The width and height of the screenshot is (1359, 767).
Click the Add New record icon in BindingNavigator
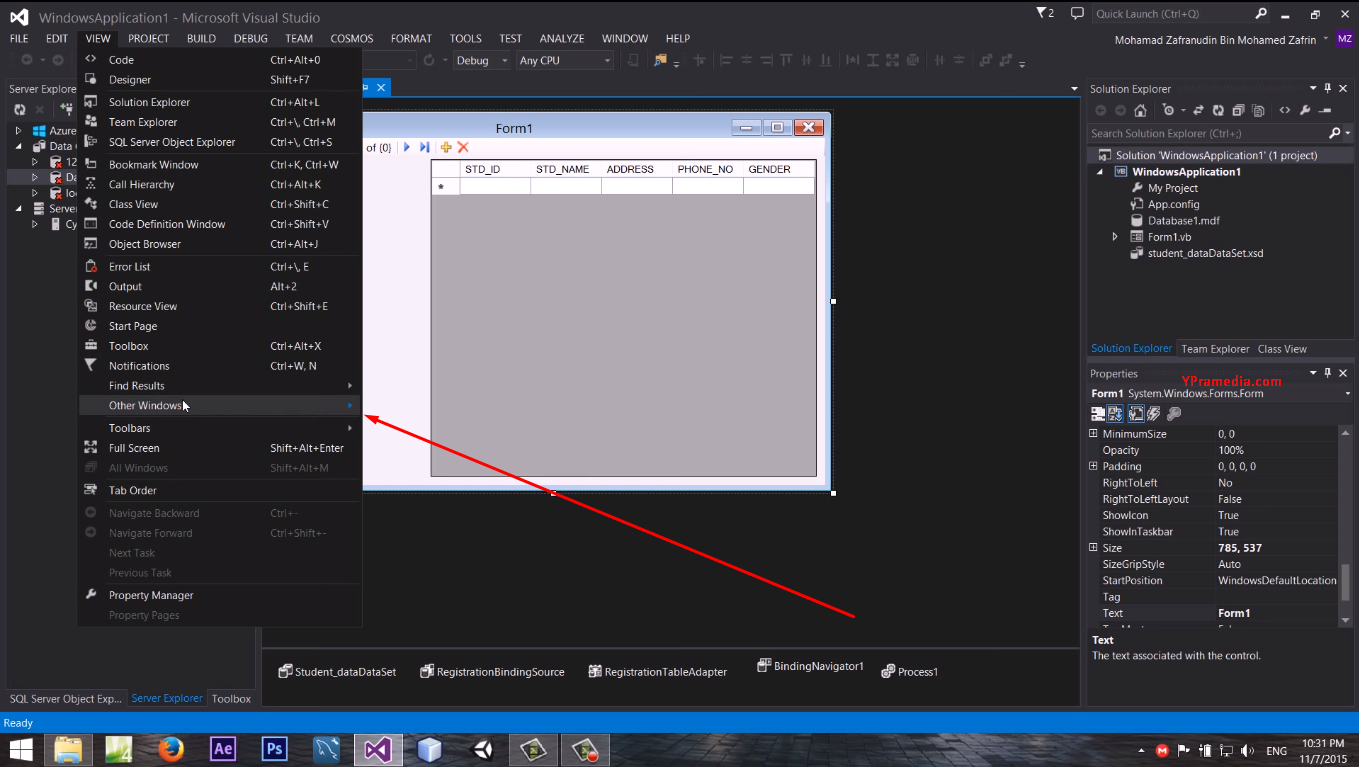tap(446, 147)
